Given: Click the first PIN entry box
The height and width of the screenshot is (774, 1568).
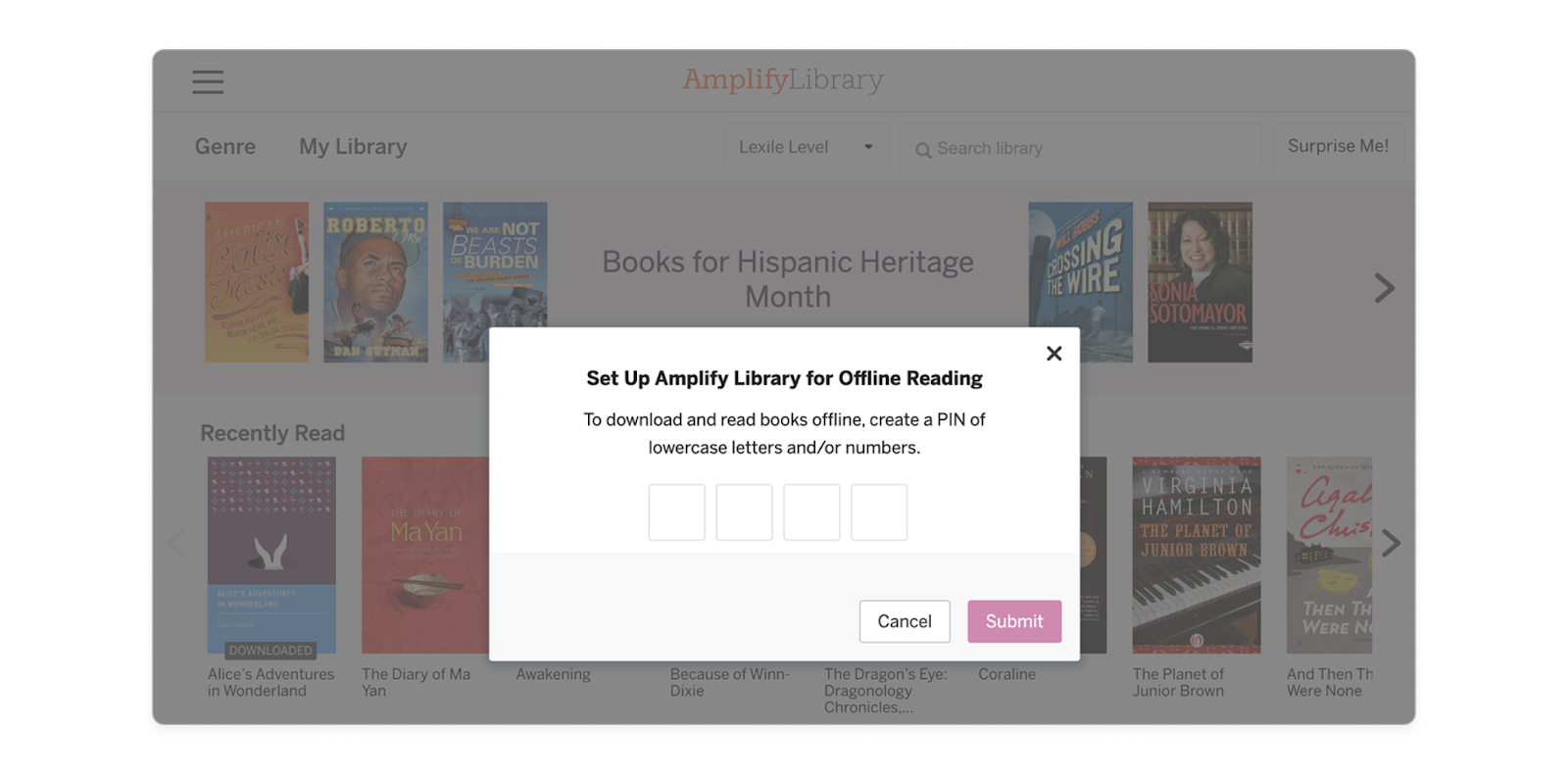Looking at the screenshot, I should click(x=676, y=511).
